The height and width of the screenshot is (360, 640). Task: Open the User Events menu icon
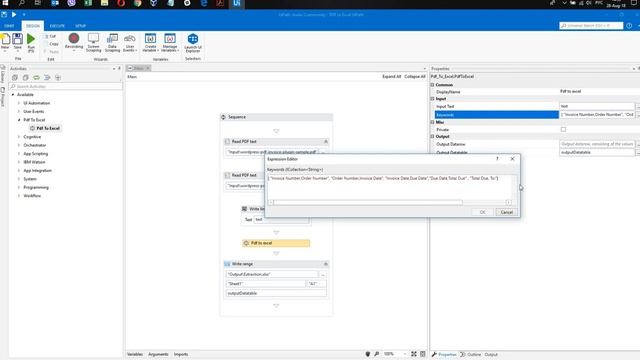click(130, 38)
